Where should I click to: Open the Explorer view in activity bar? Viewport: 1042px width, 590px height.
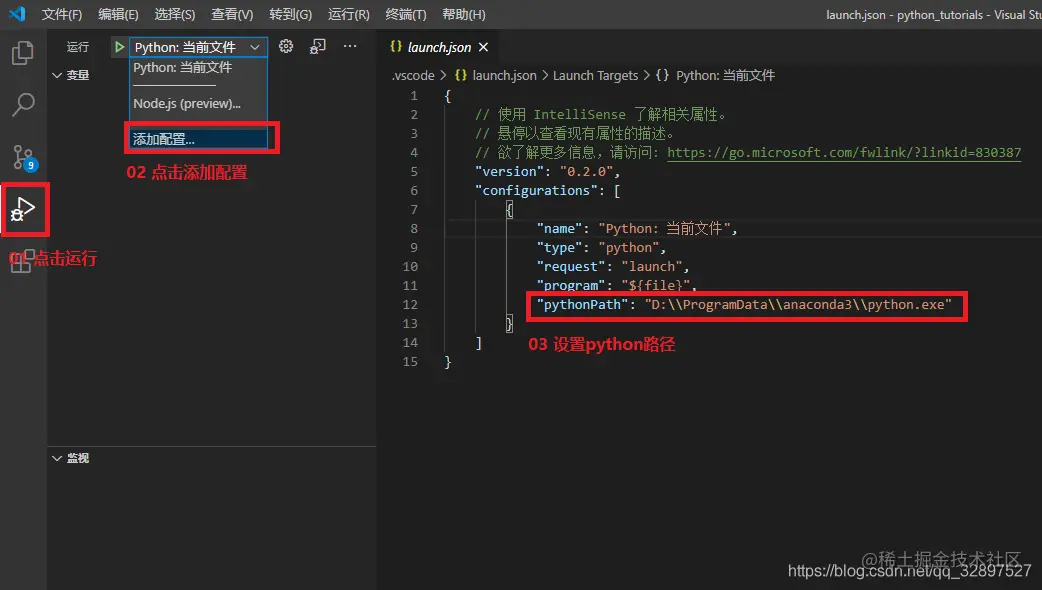click(23, 53)
